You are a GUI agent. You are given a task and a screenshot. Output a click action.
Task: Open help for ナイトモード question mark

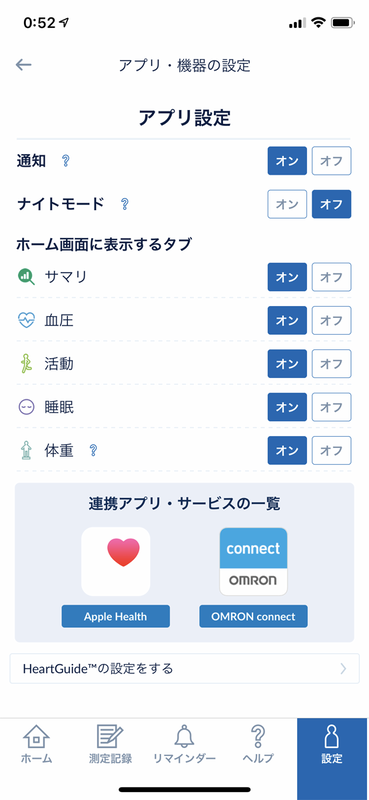[x=124, y=205]
